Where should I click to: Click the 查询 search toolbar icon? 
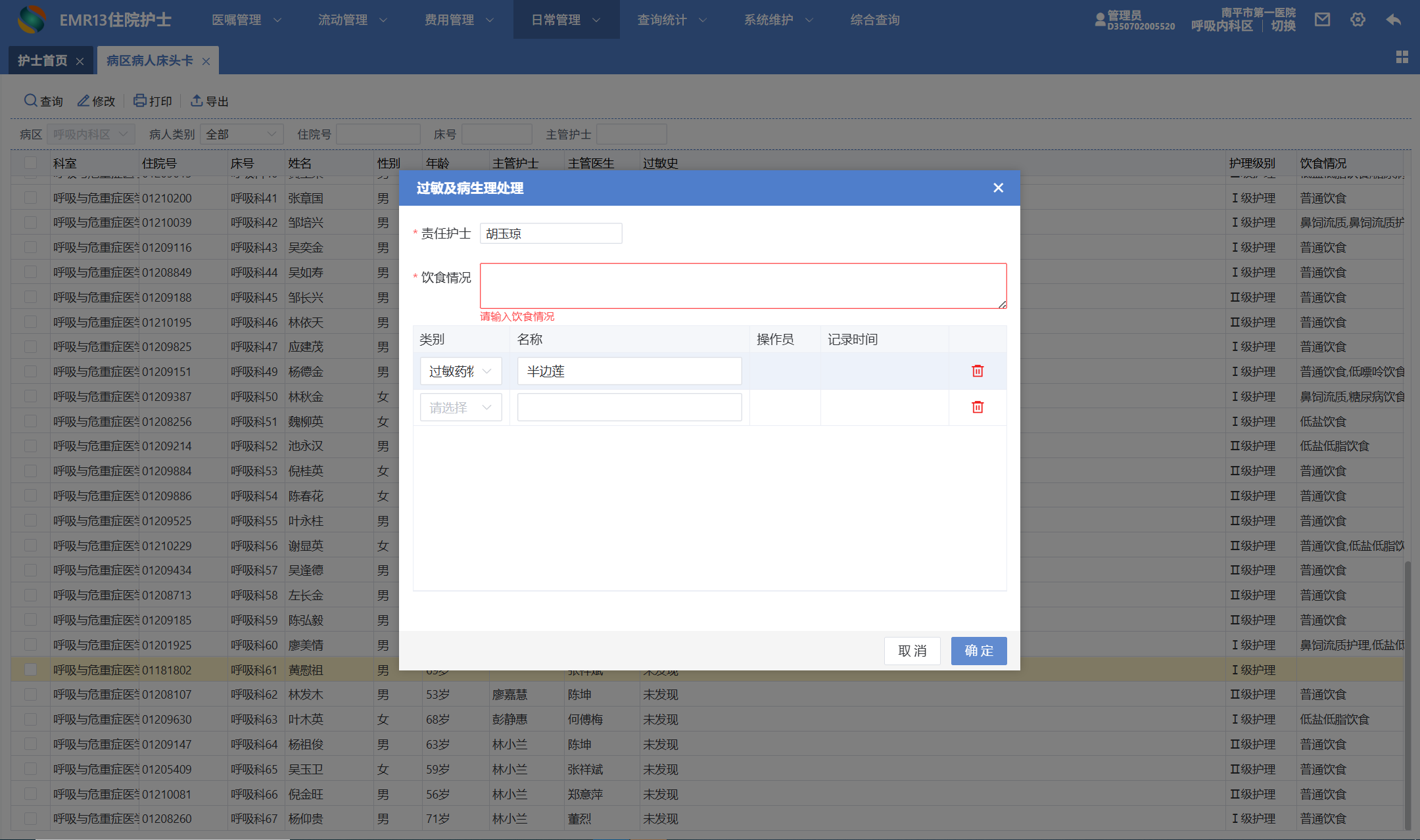click(x=30, y=101)
